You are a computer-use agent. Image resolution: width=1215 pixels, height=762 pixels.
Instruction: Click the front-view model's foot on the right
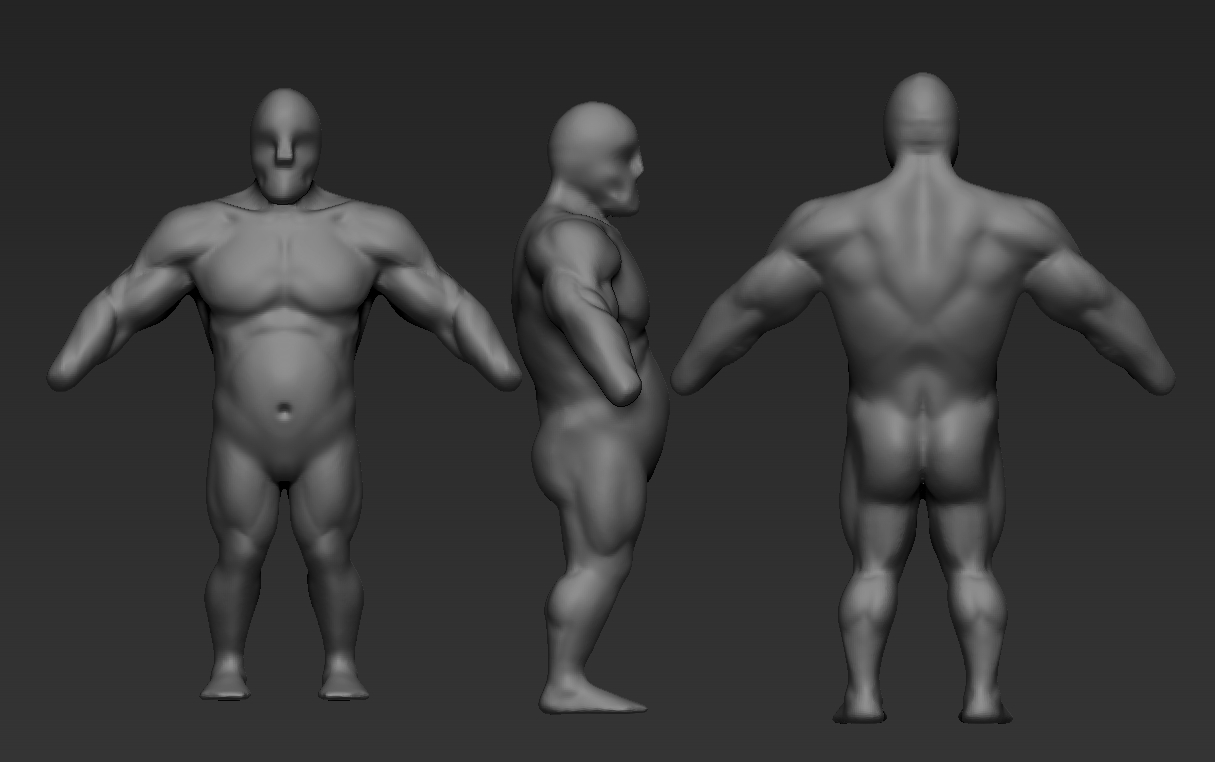point(343,681)
